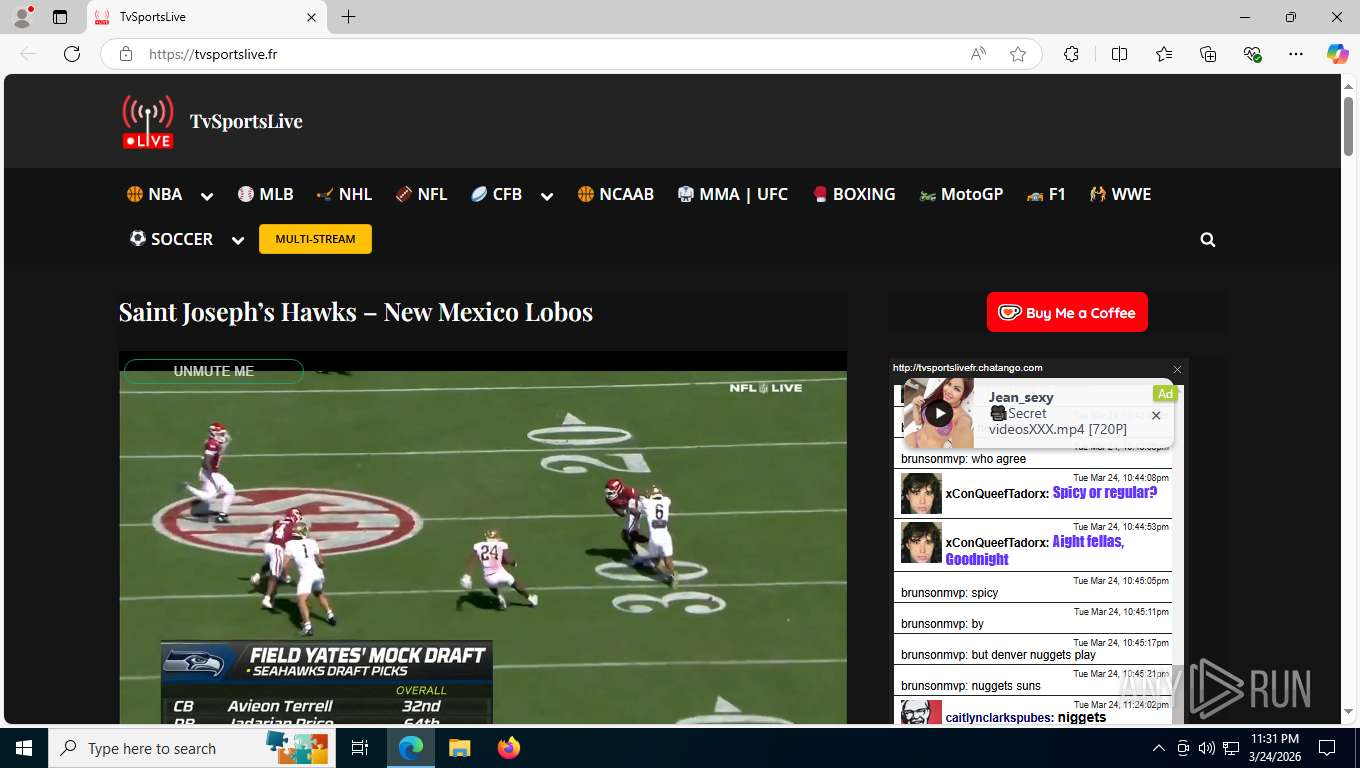Open the BOXING category
The image size is (1360, 768).
tap(853, 194)
